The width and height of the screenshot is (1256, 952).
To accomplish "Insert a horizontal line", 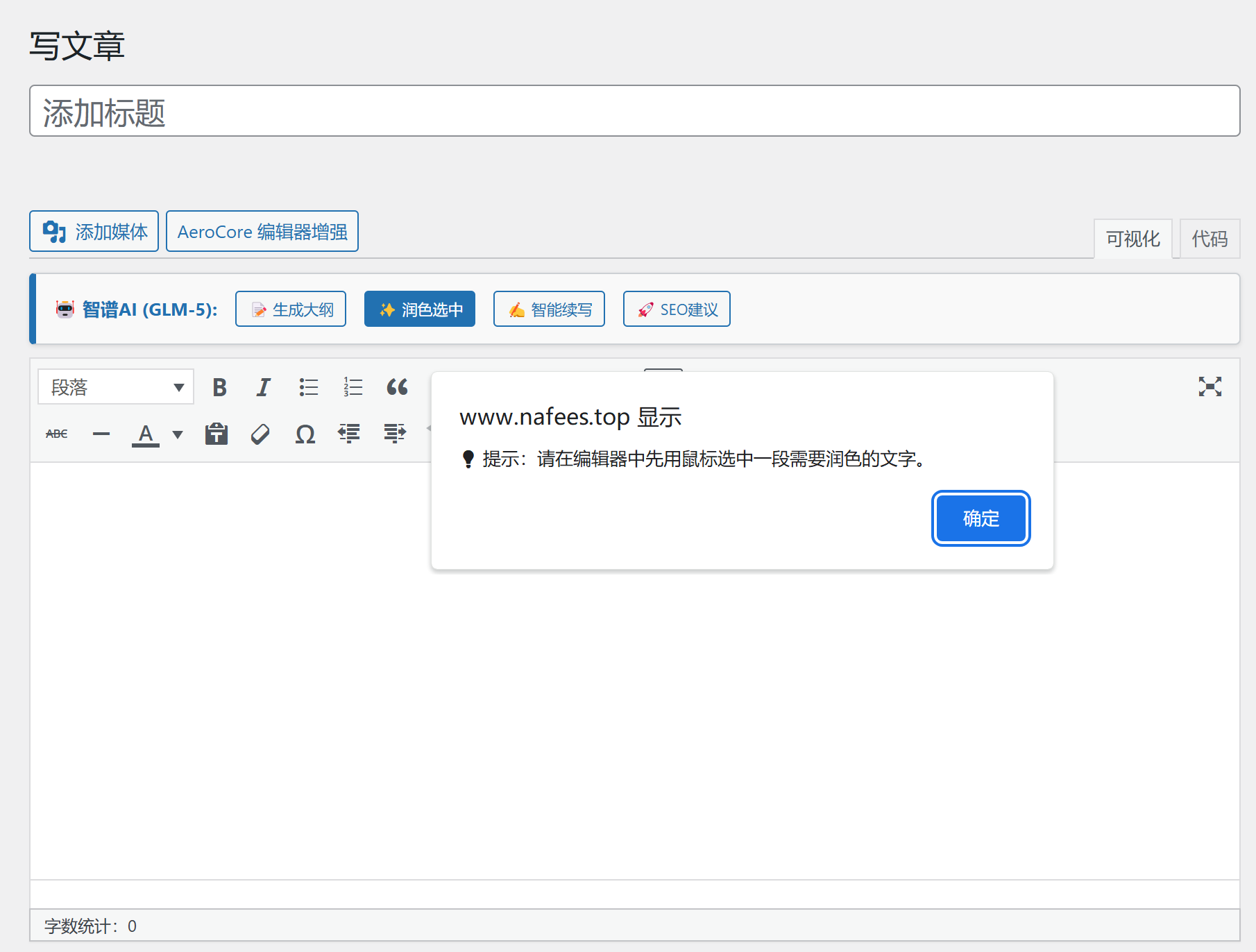I will [x=101, y=434].
